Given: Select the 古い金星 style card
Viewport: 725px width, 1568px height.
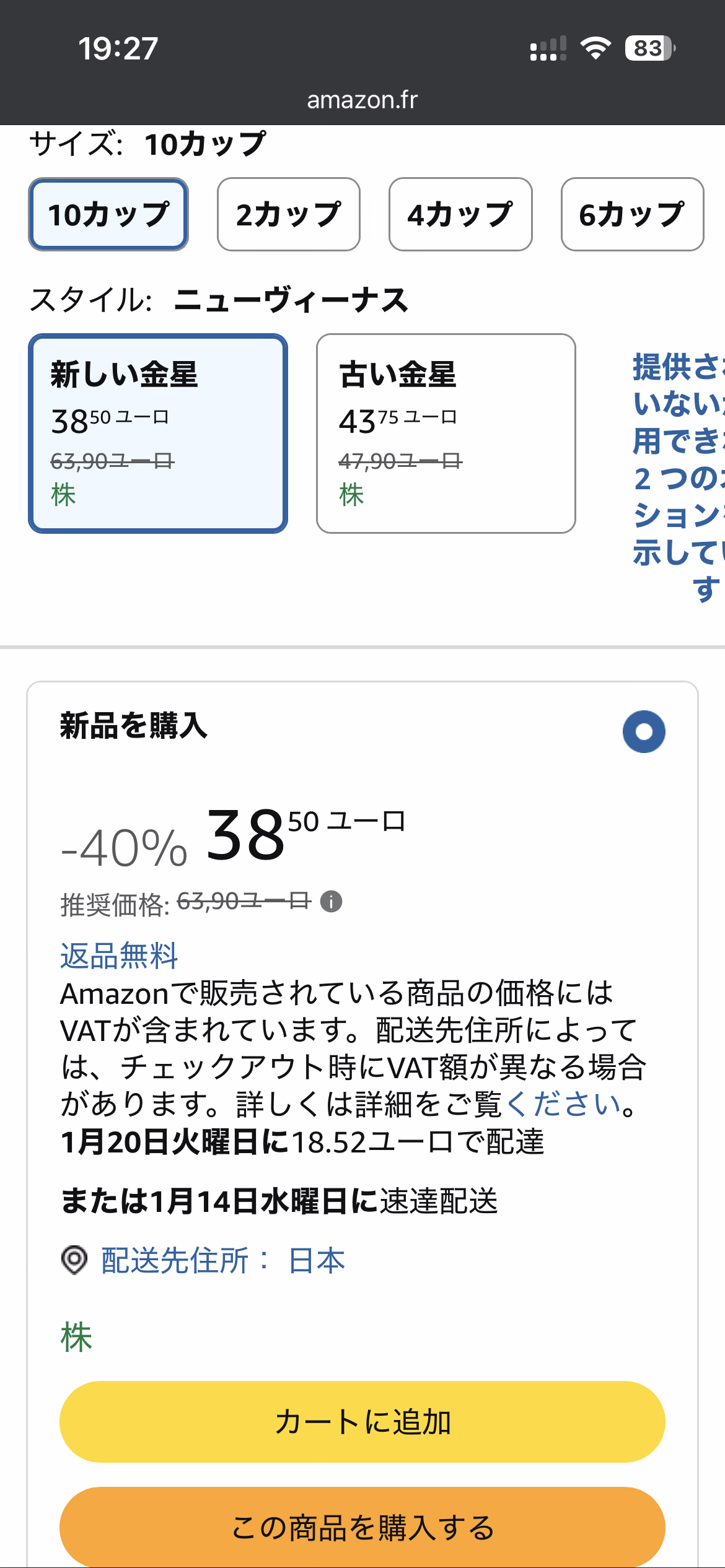Looking at the screenshot, I should tap(446, 433).
